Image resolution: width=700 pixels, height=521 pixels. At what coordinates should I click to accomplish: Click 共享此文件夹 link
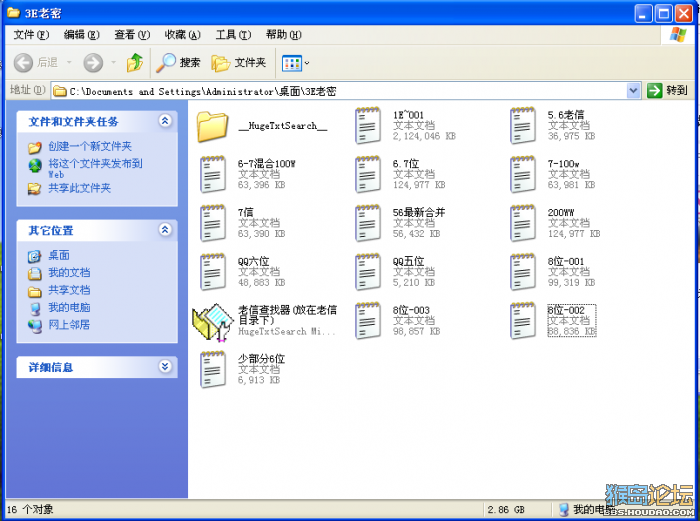79,188
